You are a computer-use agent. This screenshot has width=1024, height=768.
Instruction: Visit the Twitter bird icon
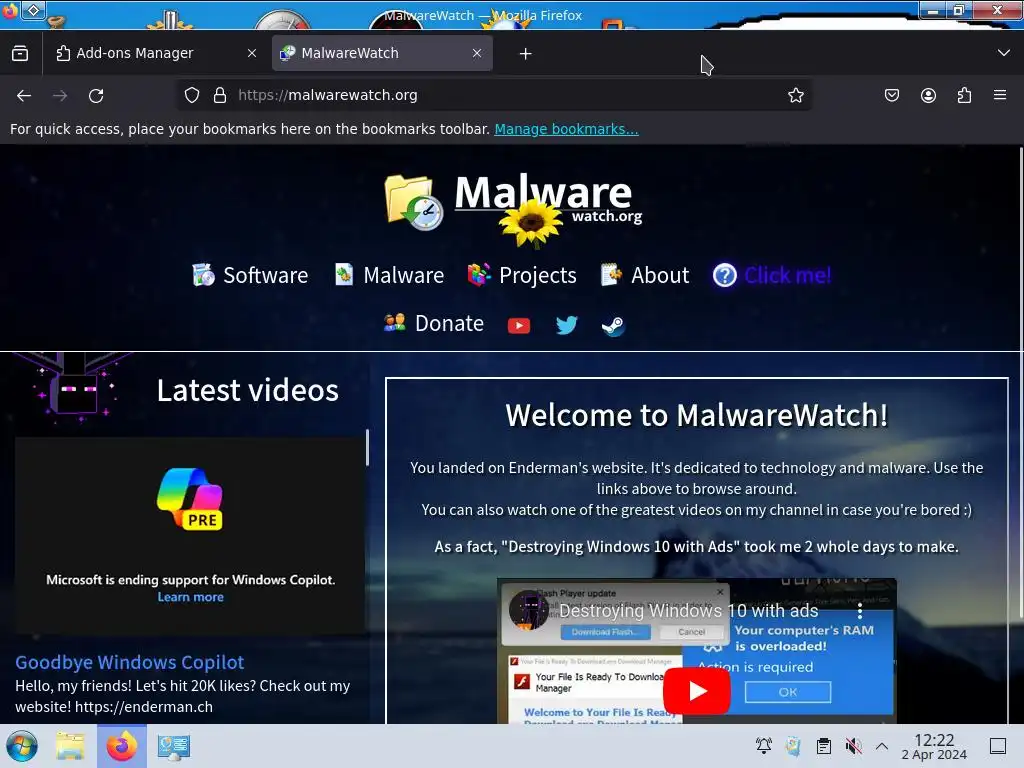tap(566, 325)
